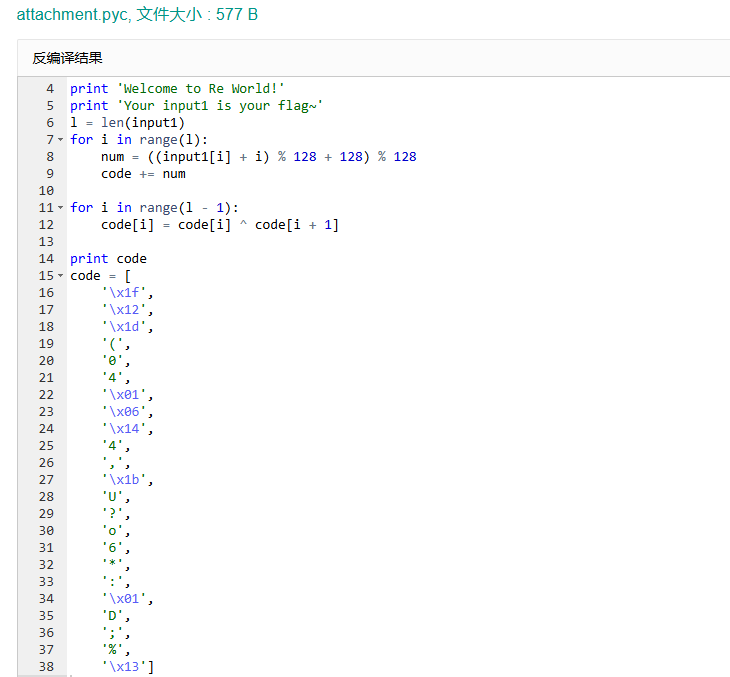This screenshot has width=730, height=677.
Task: Click the code += num statement
Action: click(143, 173)
